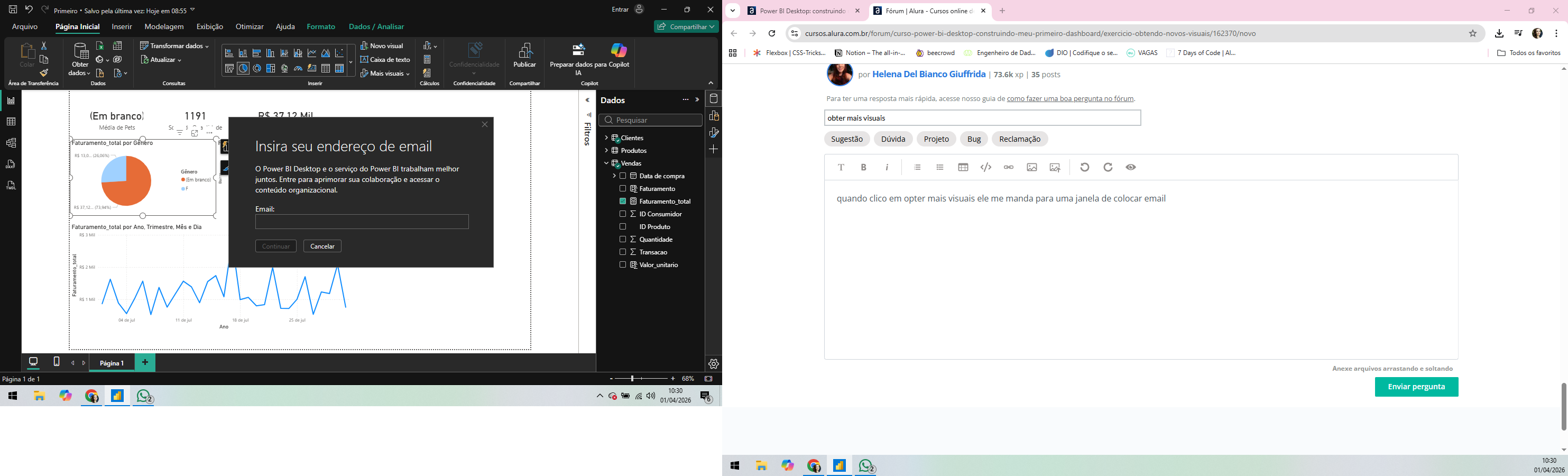Insert a table in the forum editor
This screenshot has height=476, width=1568.
pyautogui.click(x=963, y=167)
